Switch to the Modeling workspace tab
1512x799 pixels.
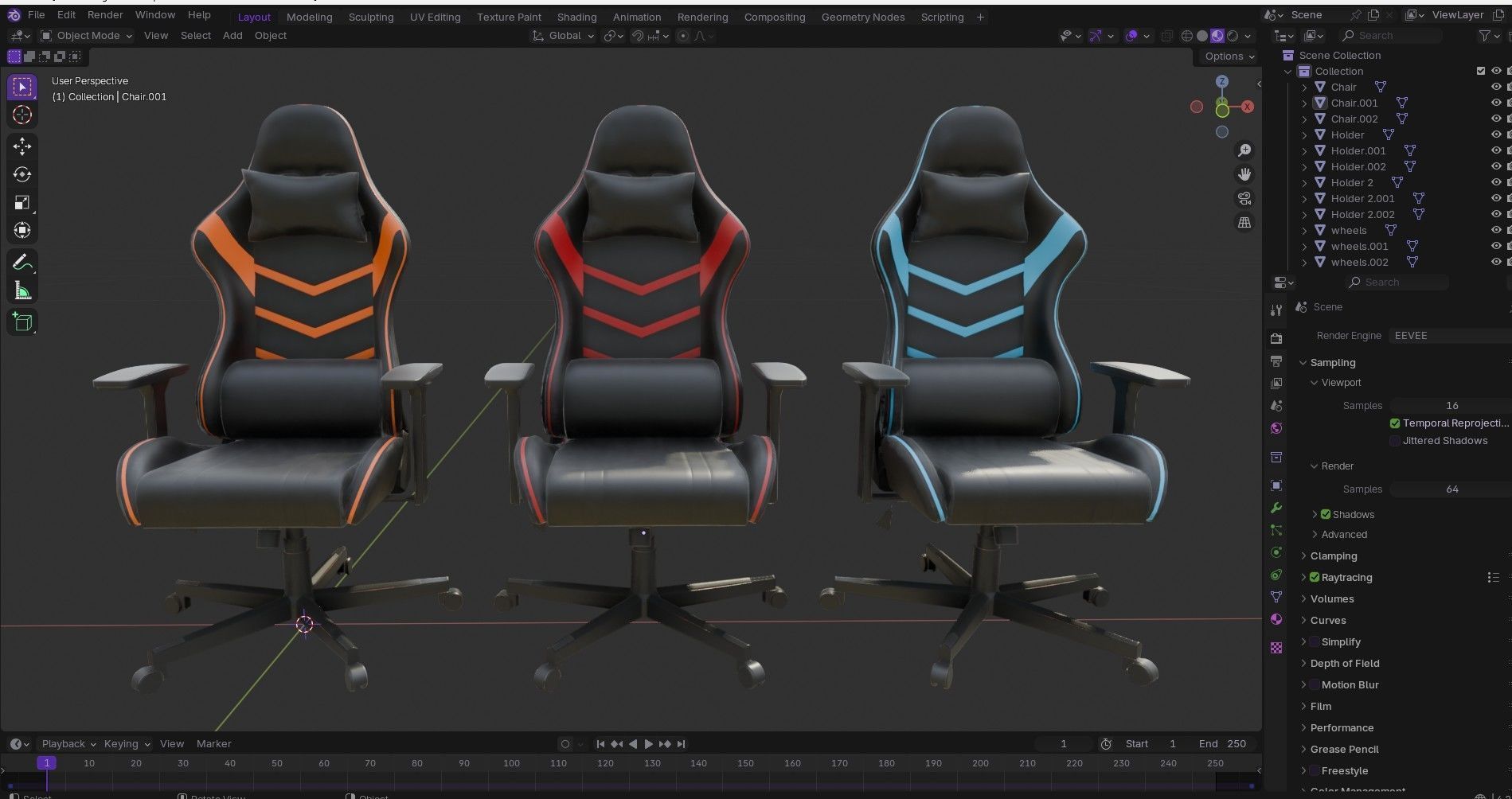(309, 17)
